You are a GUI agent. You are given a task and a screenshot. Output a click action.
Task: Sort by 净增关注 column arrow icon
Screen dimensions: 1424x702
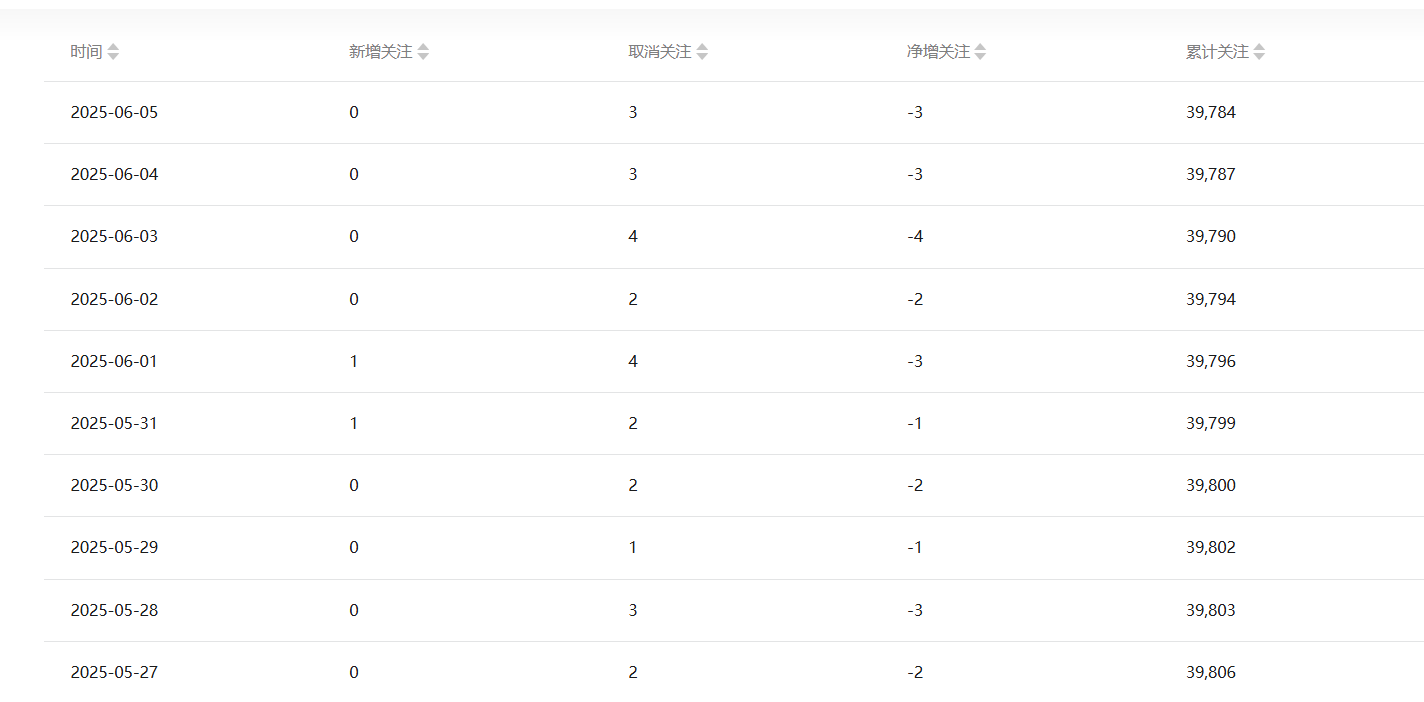point(980,52)
